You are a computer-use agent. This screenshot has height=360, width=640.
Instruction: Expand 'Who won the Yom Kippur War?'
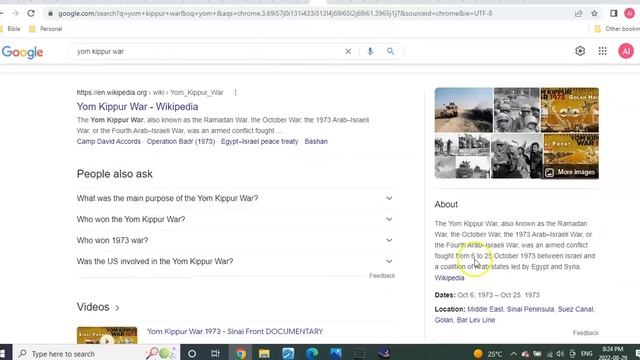coord(235,220)
